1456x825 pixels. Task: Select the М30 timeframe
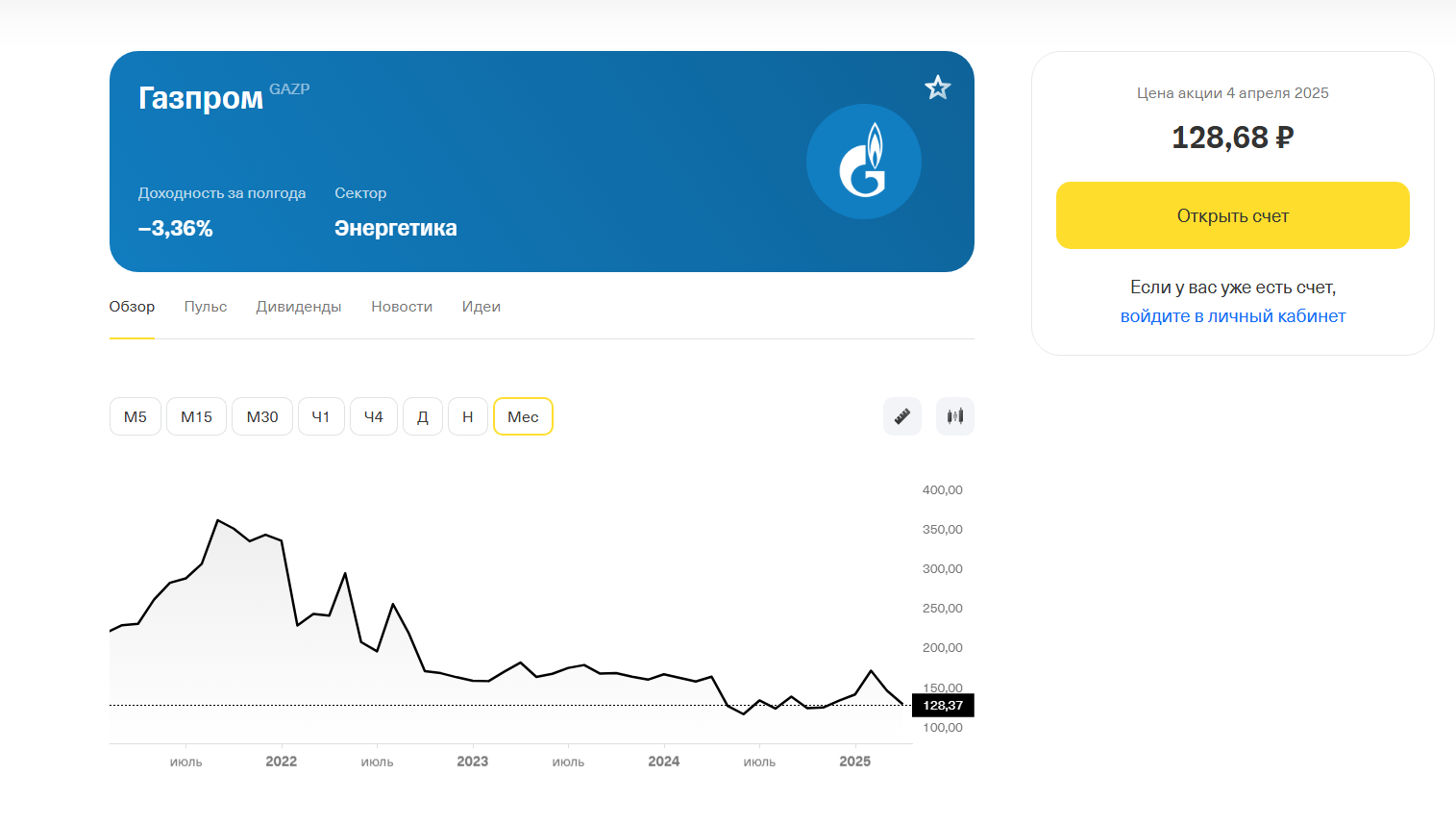[262, 416]
